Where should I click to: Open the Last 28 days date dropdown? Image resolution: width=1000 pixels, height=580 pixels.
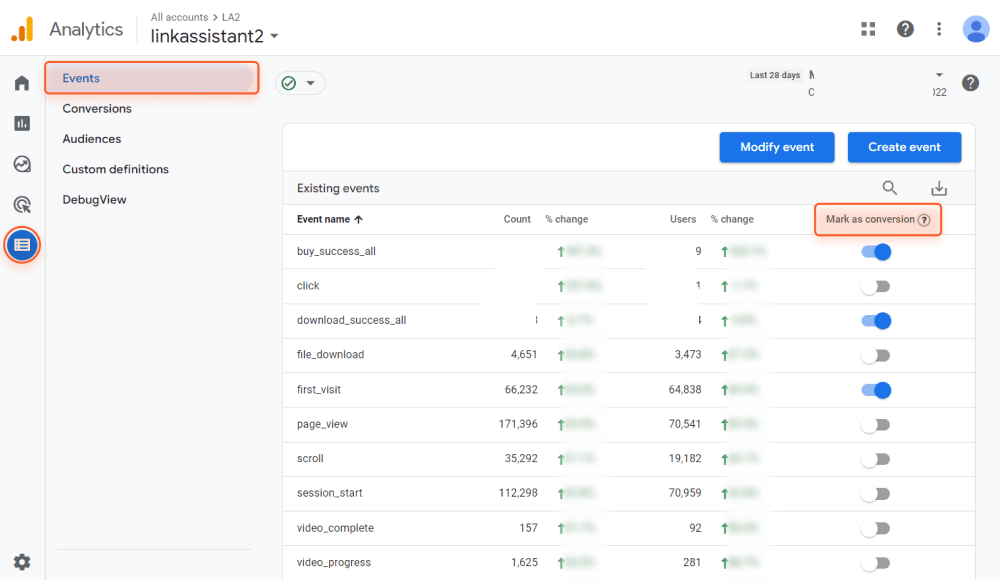point(939,75)
